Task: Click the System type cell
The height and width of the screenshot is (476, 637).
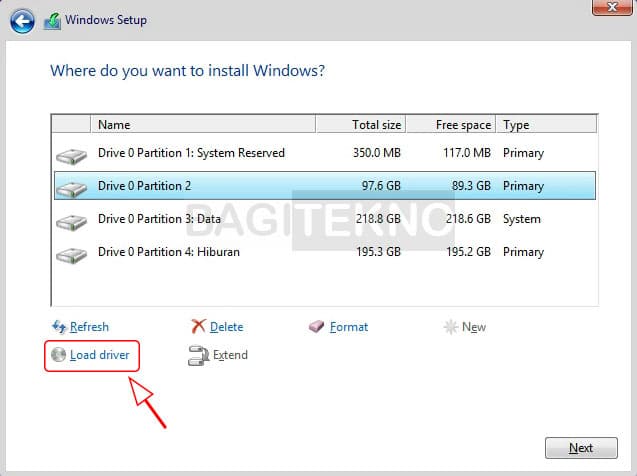Action: click(x=522, y=219)
